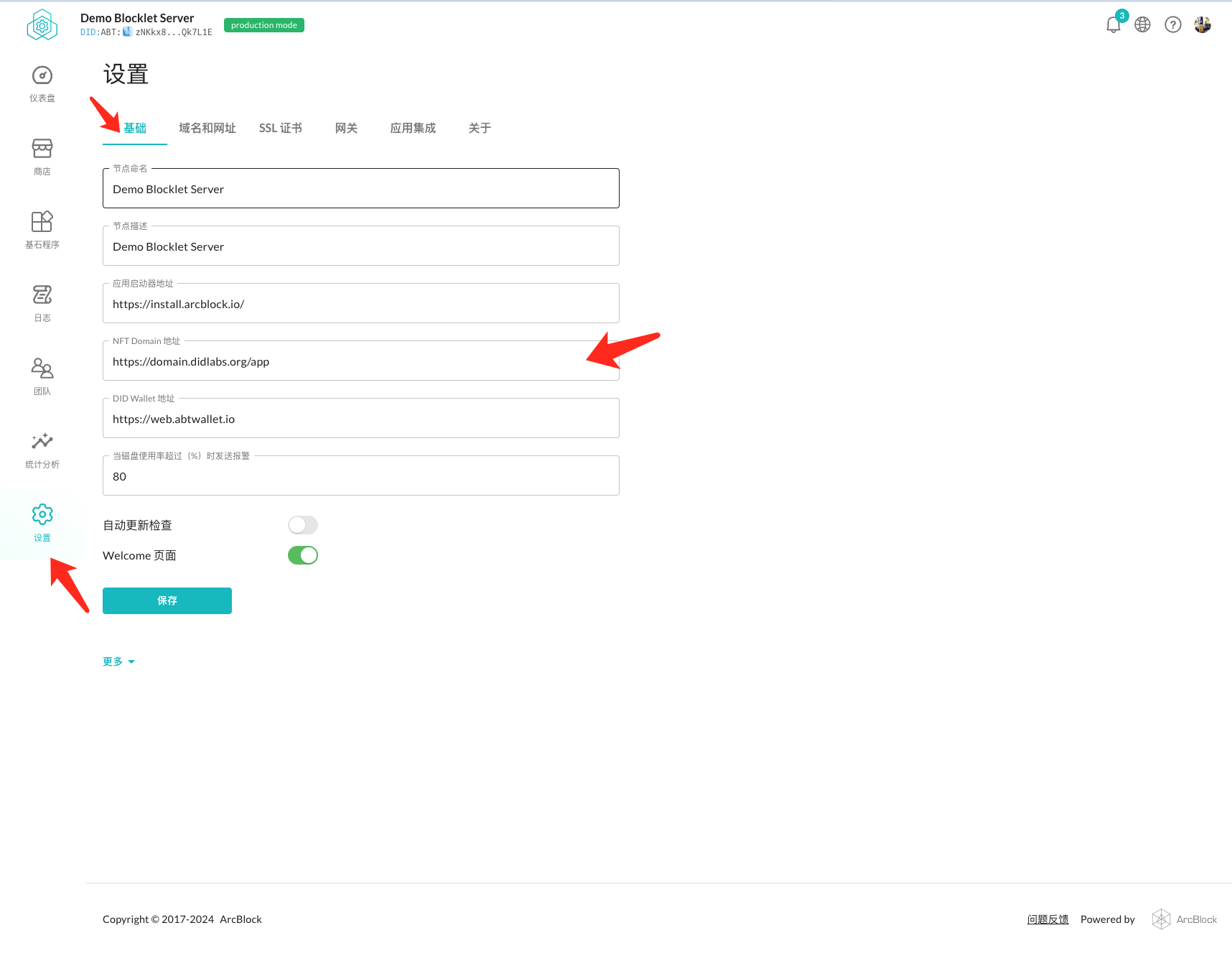Open the Dashboard (仪表盘) sidebar icon

click(x=42, y=76)
